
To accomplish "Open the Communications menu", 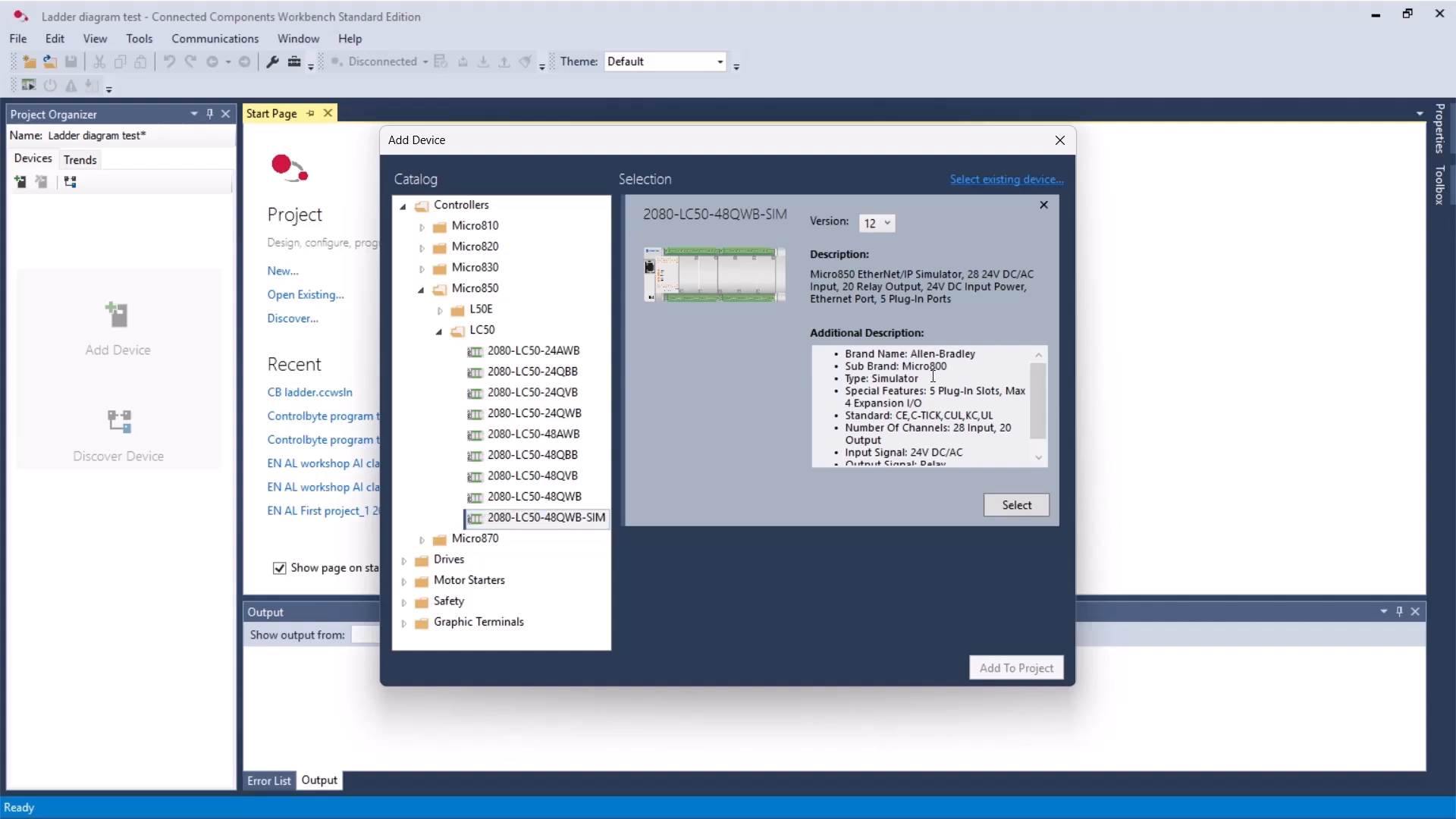I will pos(215,39).
